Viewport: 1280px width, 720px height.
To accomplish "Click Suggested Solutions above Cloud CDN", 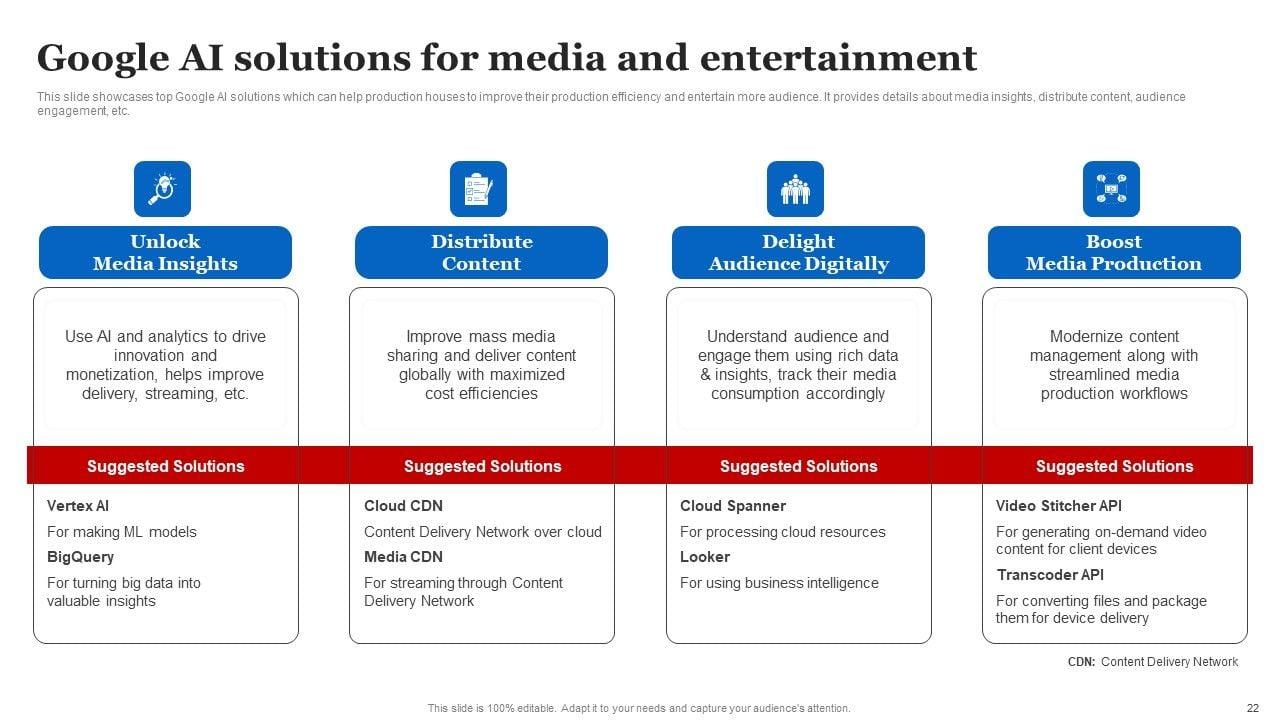I will pos(482,466).
